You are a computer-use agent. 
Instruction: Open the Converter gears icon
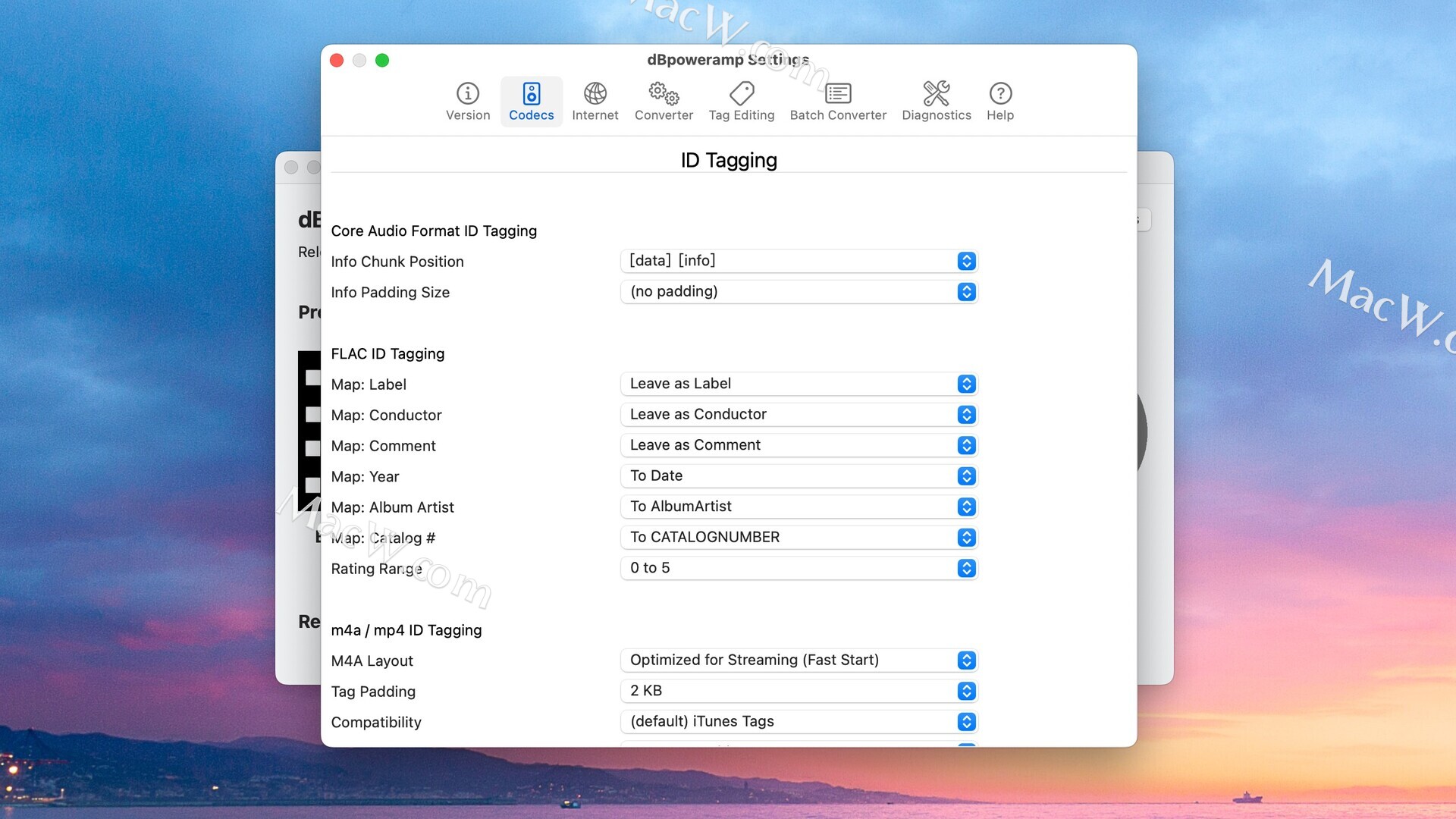[x=664, y=93]
